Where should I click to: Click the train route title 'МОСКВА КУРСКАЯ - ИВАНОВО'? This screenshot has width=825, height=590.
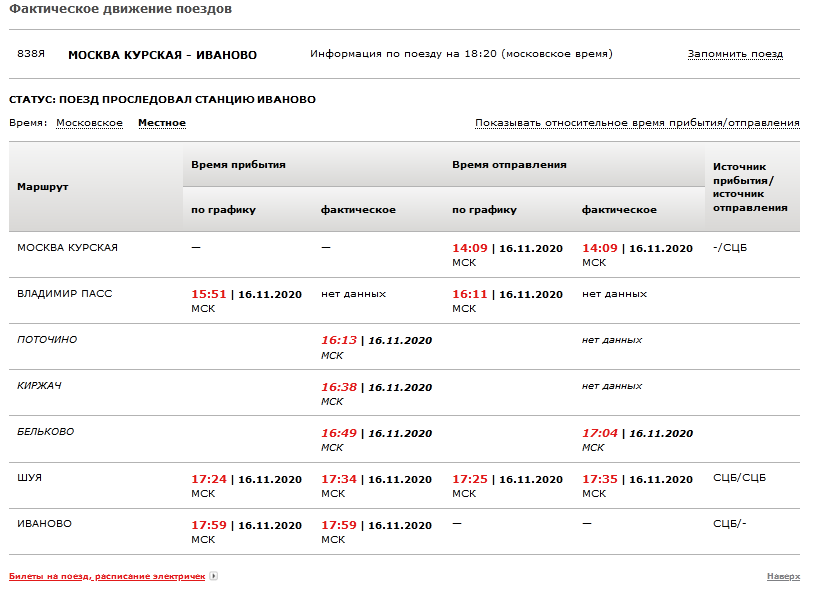162,55
